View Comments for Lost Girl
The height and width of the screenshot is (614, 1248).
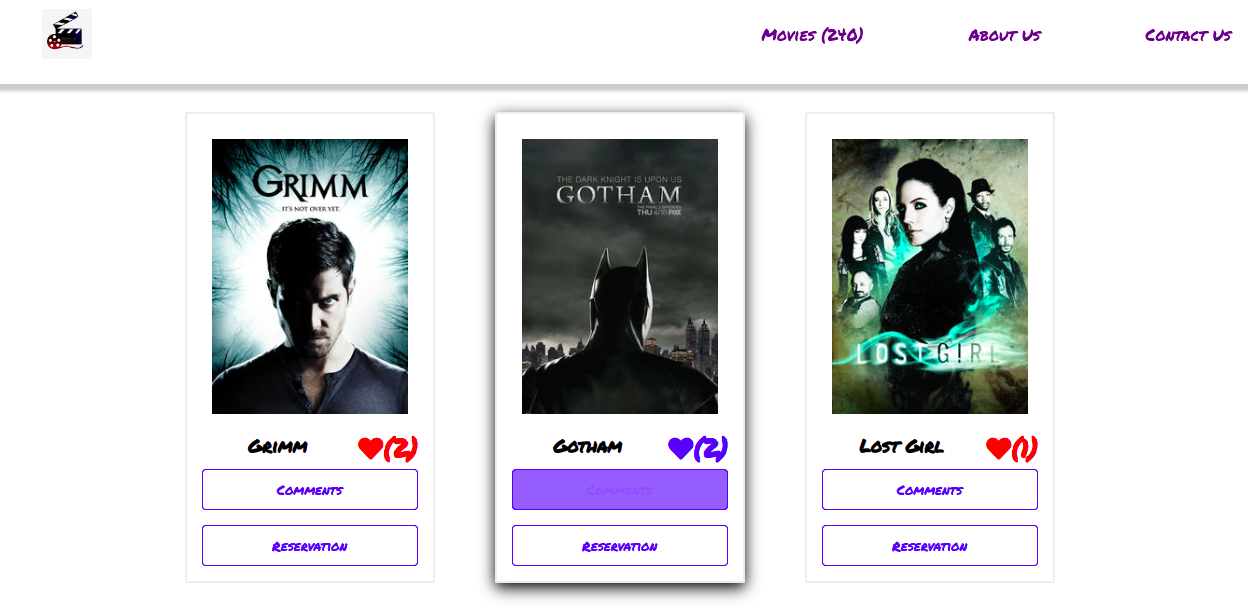[x=930, y=490]
